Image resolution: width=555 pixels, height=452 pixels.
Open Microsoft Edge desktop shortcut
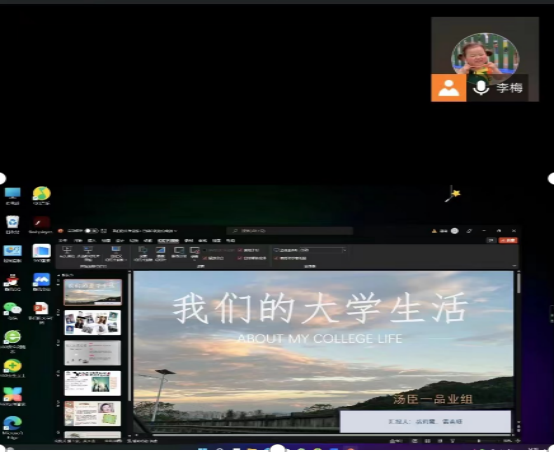coord(12,428)
